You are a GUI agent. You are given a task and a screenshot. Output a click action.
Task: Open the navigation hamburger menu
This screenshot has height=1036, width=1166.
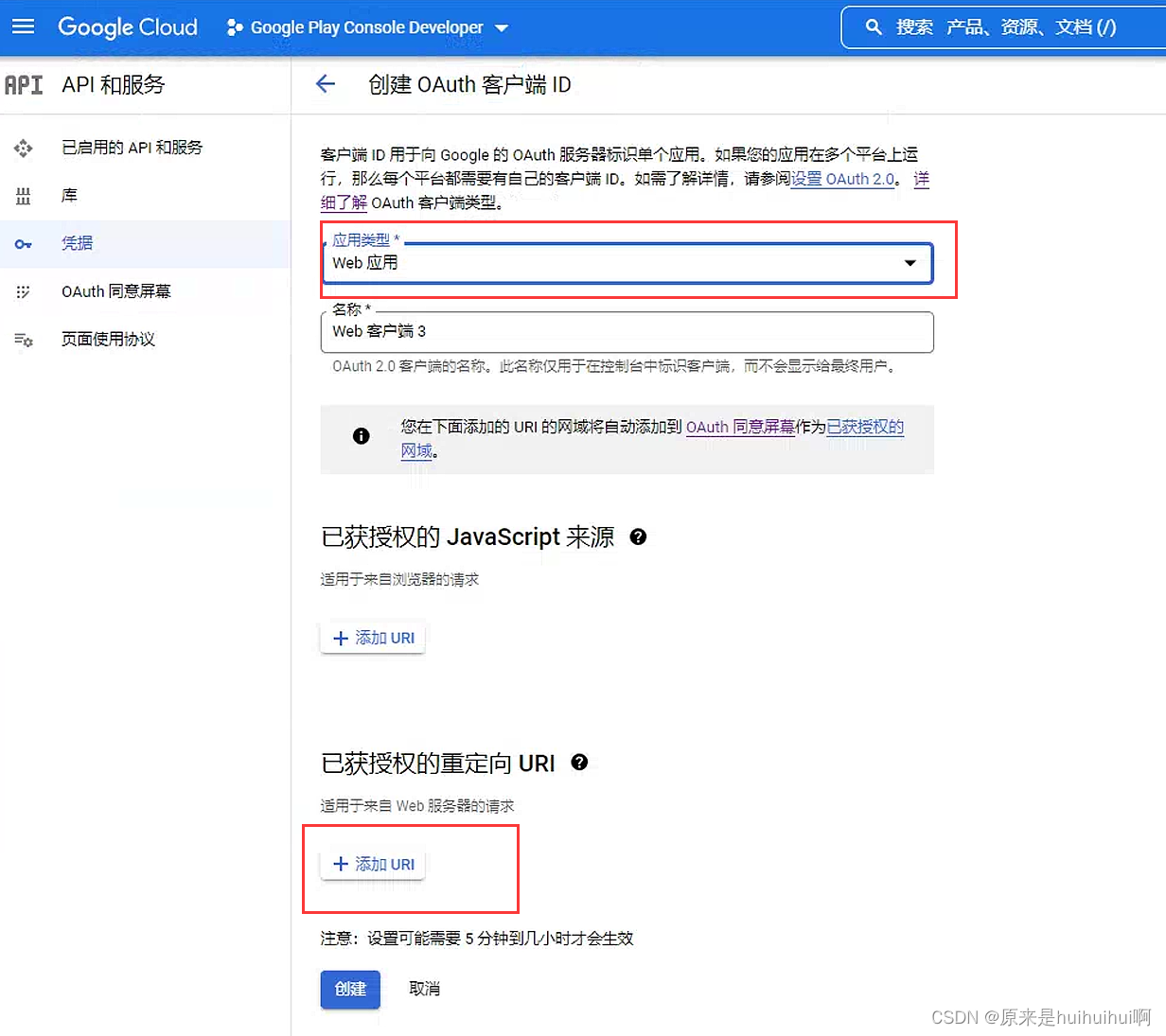coord(24,26)
